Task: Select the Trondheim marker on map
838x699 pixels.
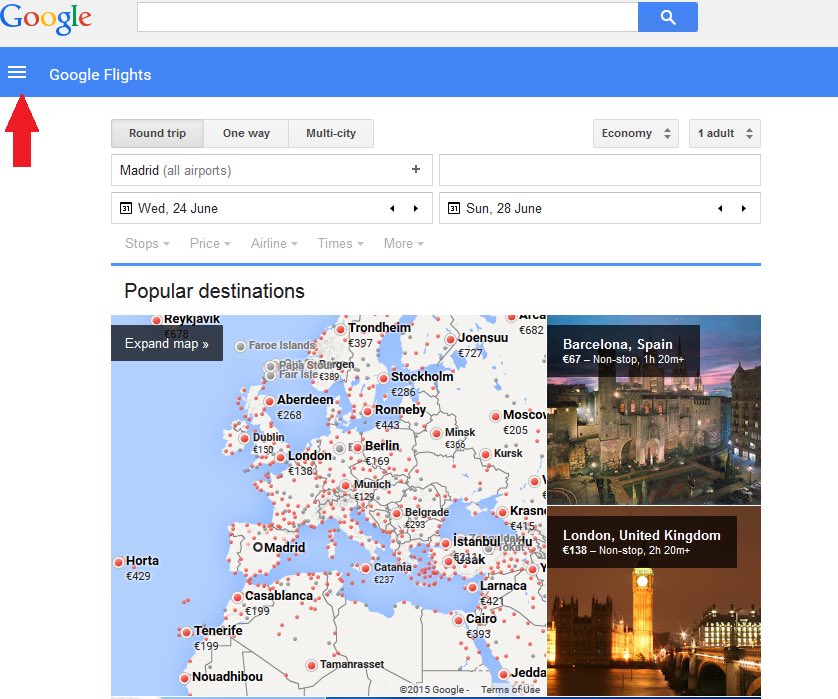Action: click(340, 329)
